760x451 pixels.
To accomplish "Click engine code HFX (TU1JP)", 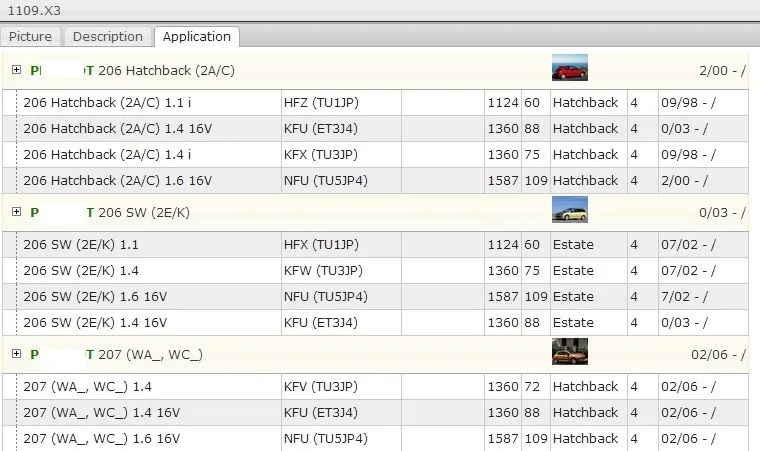I will pyautogui.click(x=321, y=245).
